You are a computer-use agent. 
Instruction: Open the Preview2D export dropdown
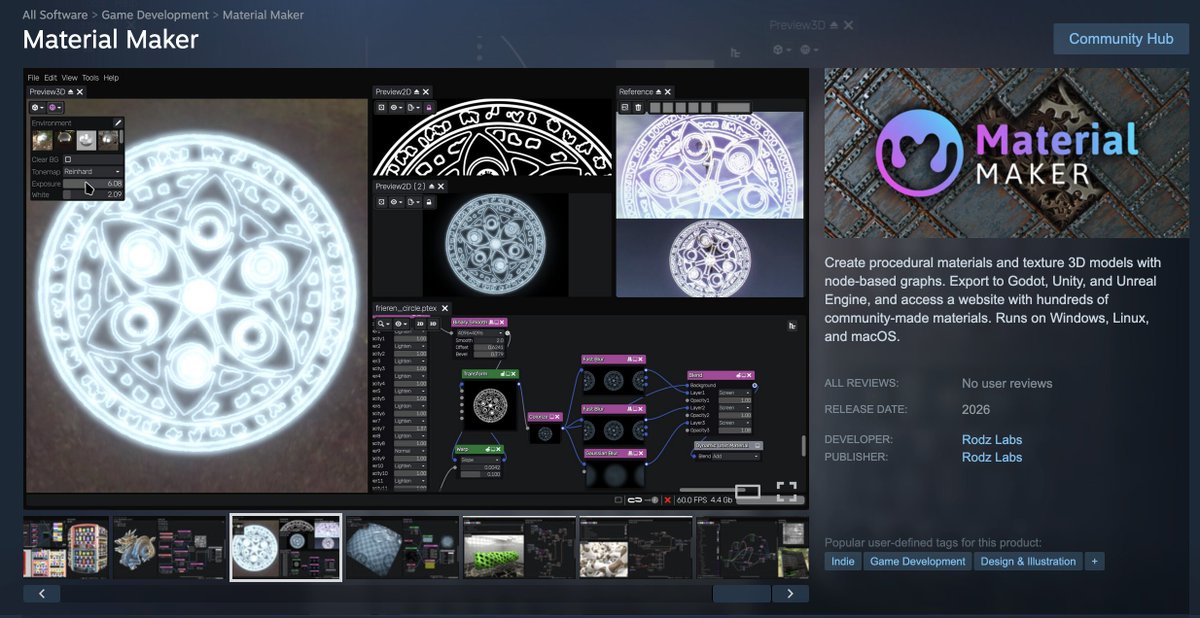tap(413, 107)
